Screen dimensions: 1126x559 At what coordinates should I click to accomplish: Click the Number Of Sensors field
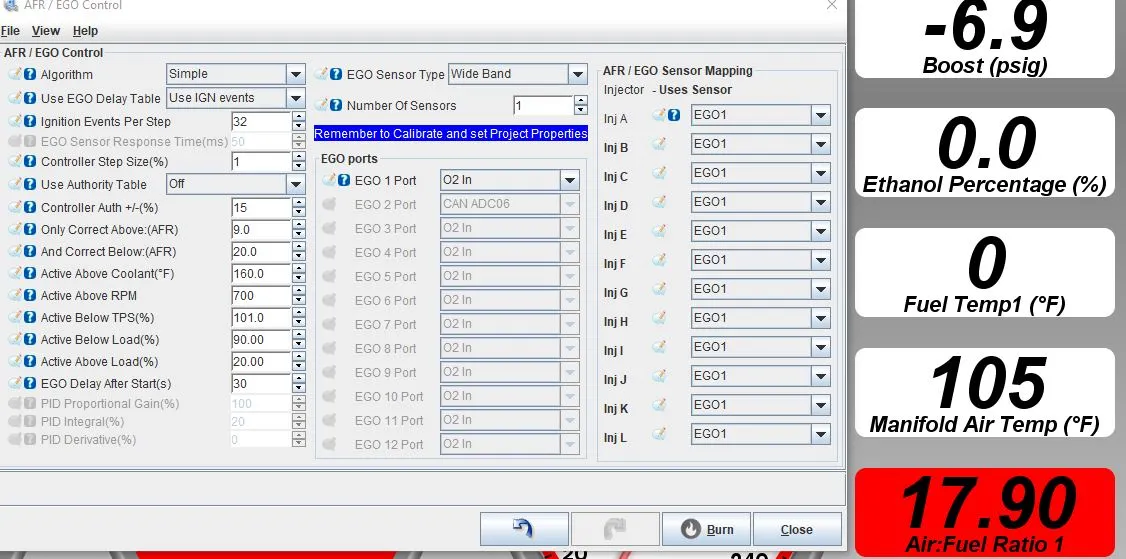point(543,106)
